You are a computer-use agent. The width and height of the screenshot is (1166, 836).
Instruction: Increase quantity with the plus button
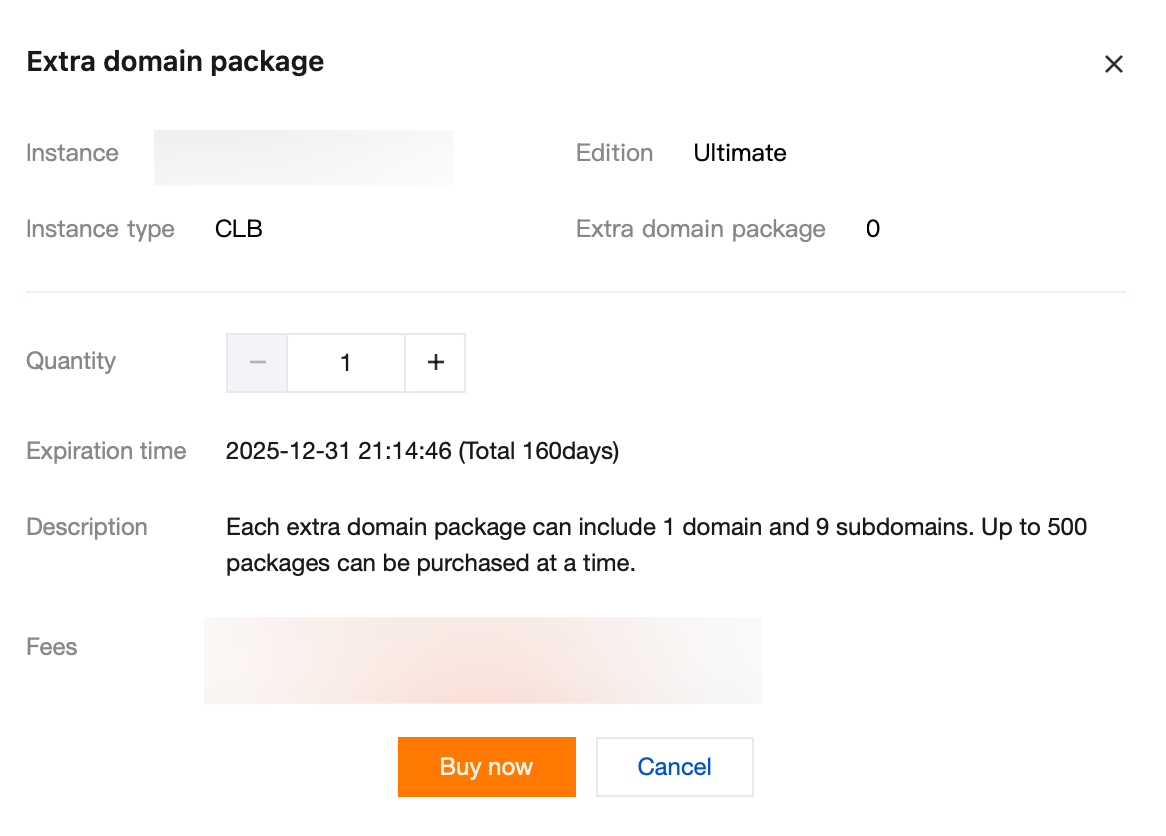coord(435,363)
